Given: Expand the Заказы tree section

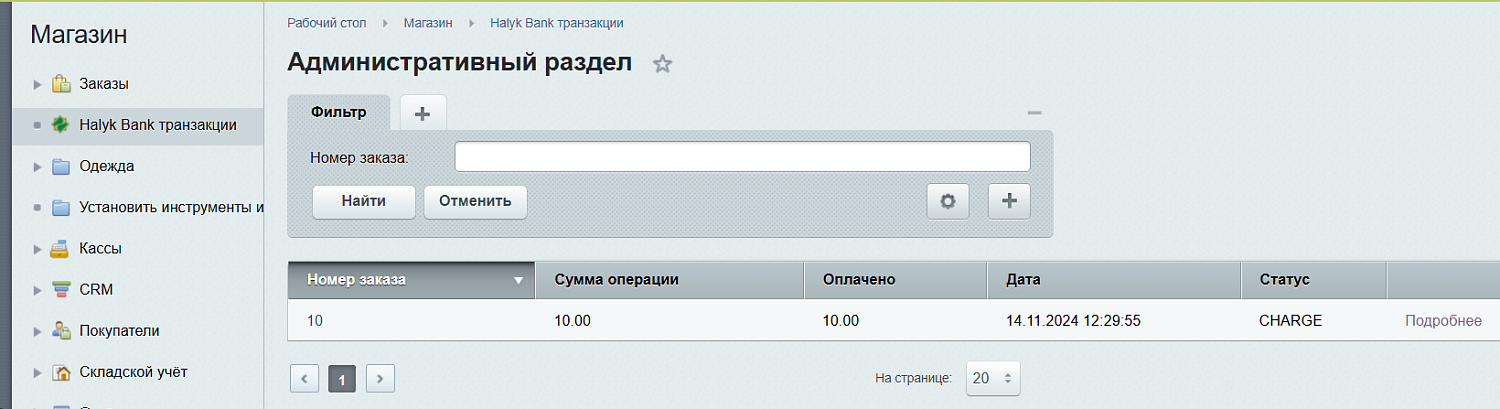Looking at the screenshot, I should (38, 84).
